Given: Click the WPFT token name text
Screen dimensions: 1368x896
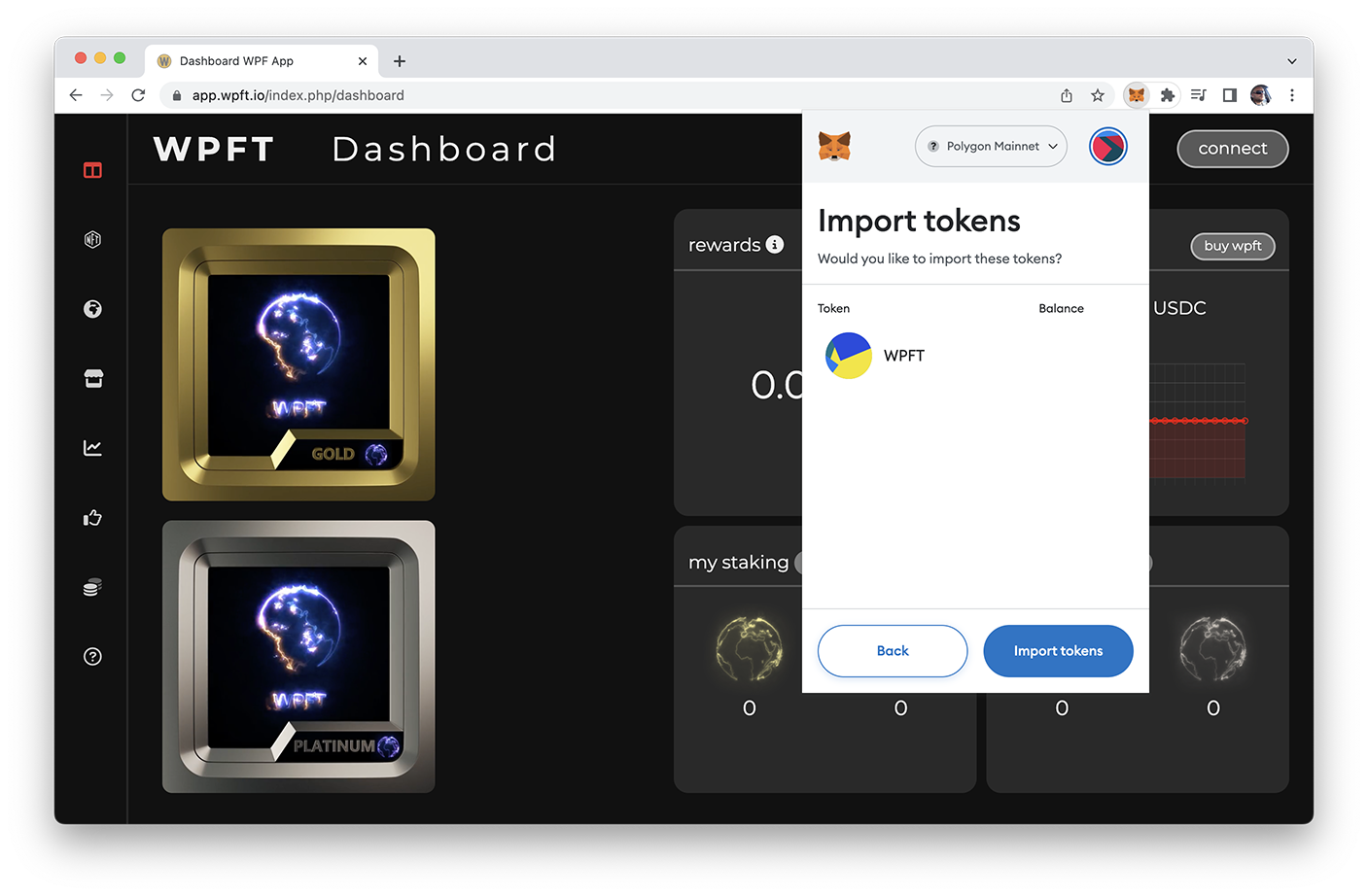Looking at the screenshot, I should point(904,356).
